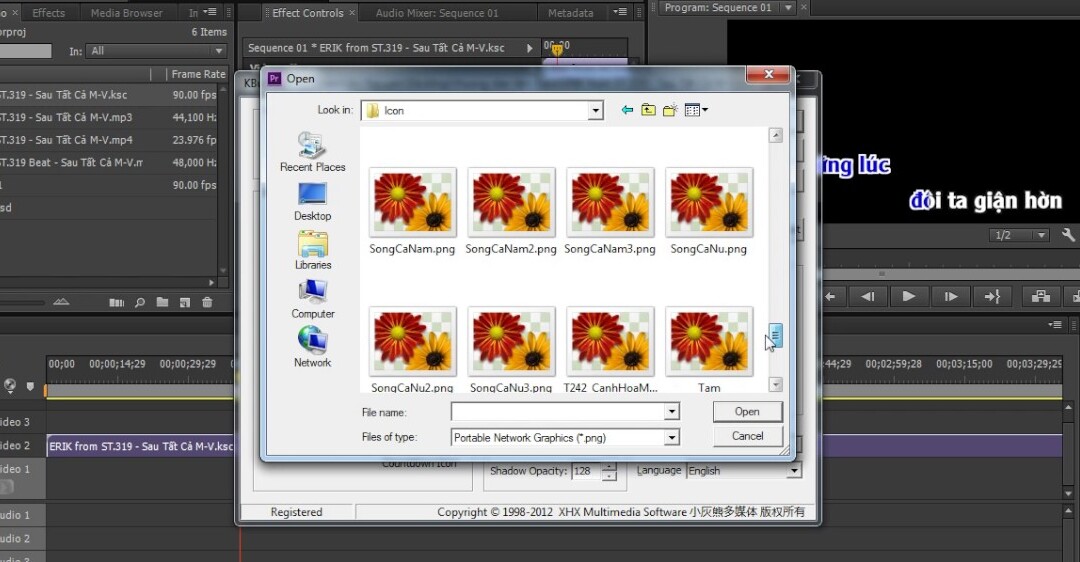Switch to the Media Browser tab
The height and width of the screenshot is (562, 1080).
127,12
